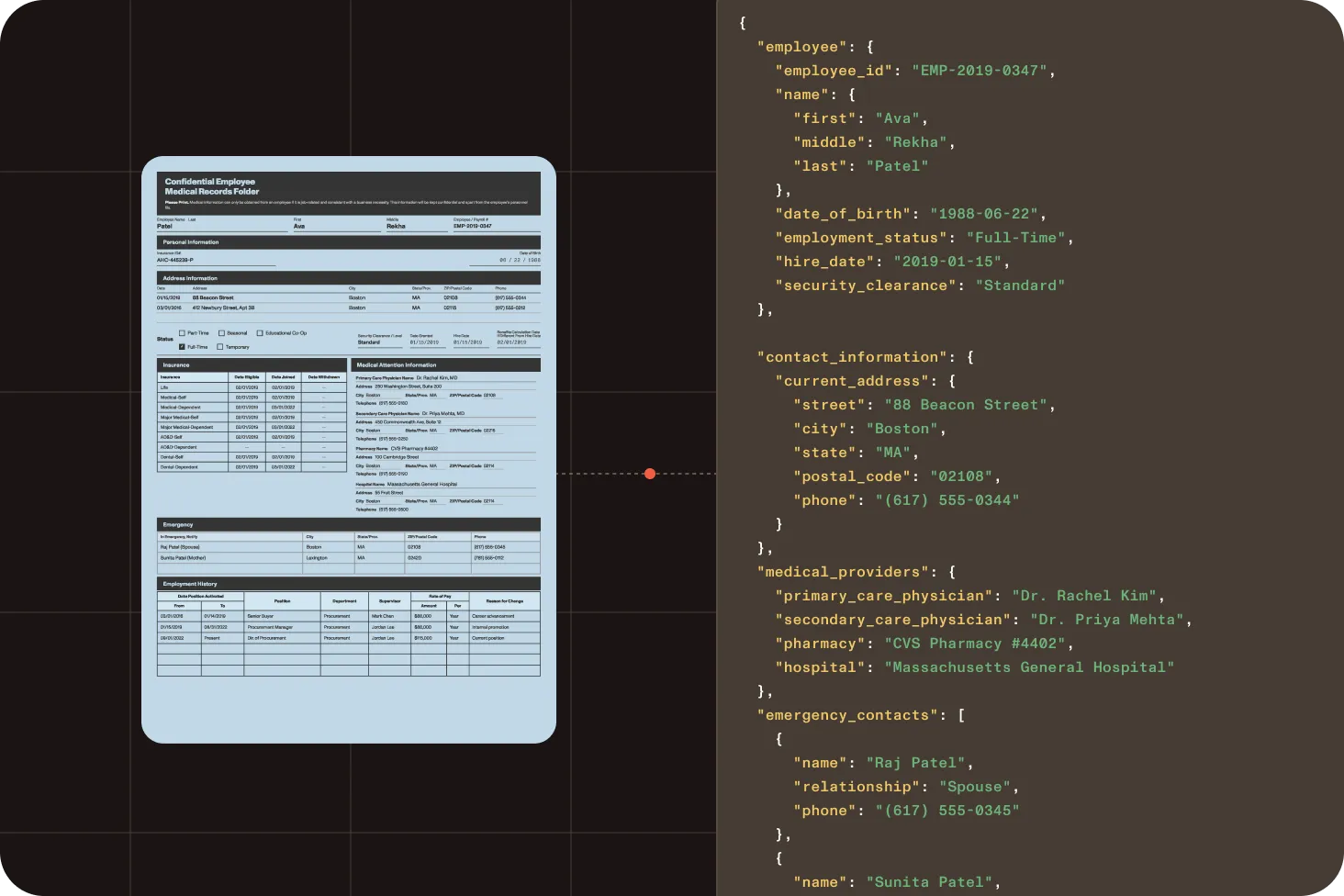Click the "middle": "Rekha" JSON line
The height and width of the screenshot is (896, 1344).
pyautogui.click(x=874, y=142)
